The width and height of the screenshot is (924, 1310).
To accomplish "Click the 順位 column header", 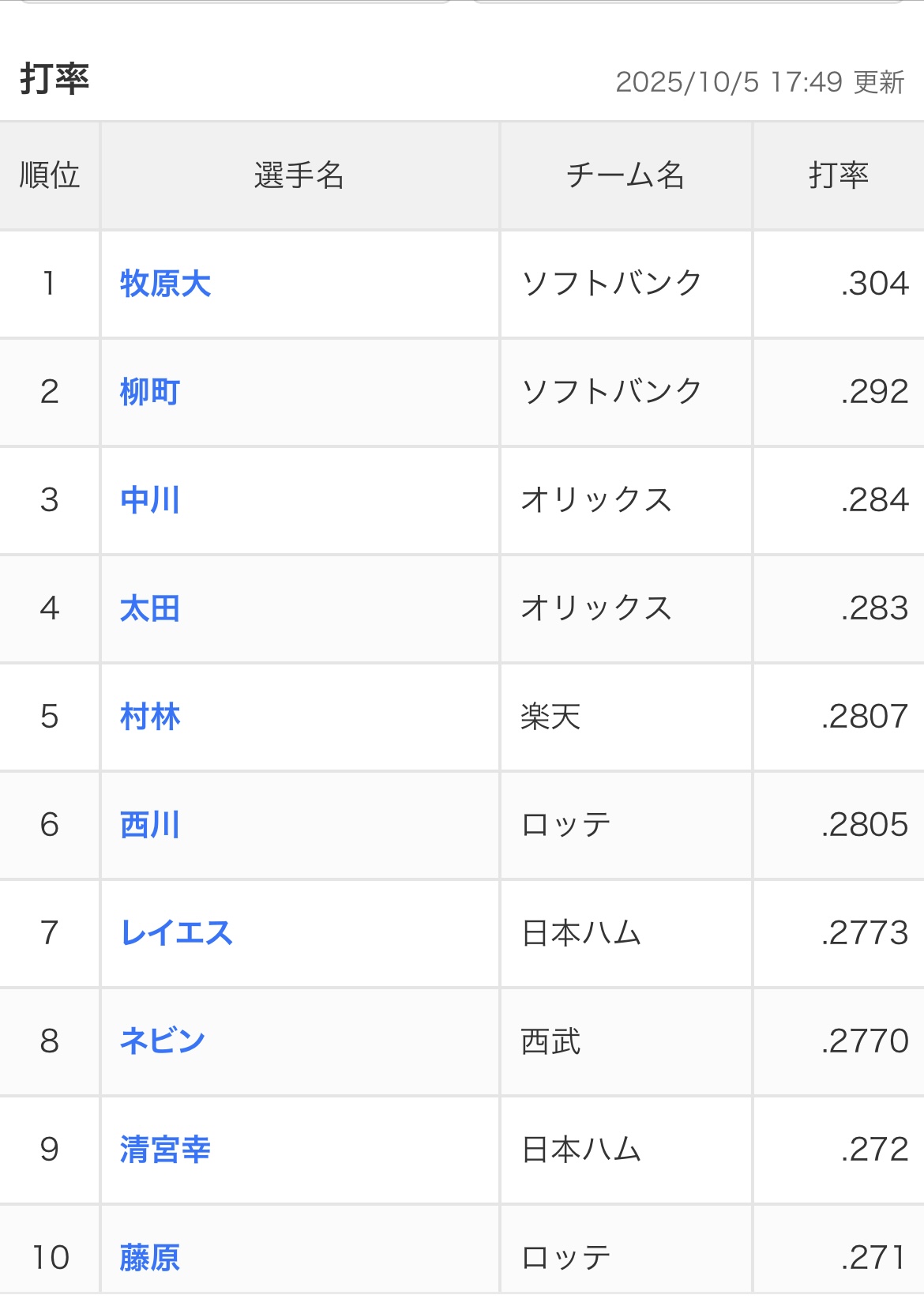I will pyautogui.click(x=49, y=175).
